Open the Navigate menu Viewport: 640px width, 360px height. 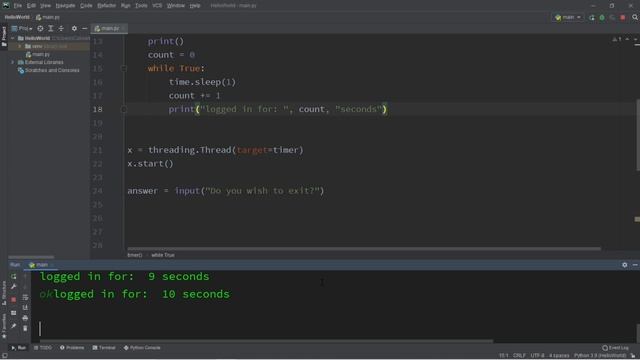point(65,6)
